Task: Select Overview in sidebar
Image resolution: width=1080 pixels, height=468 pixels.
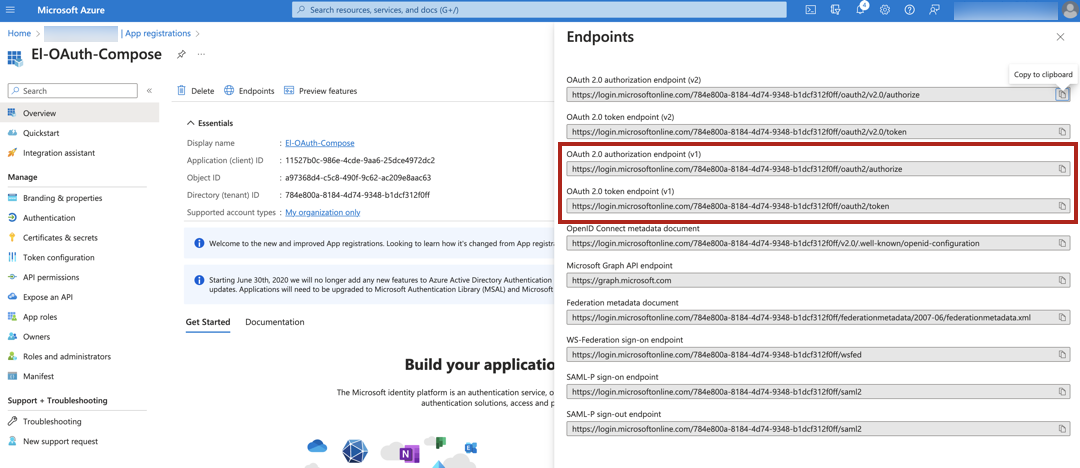Action: pyautogui.click(x=79, y=113)
